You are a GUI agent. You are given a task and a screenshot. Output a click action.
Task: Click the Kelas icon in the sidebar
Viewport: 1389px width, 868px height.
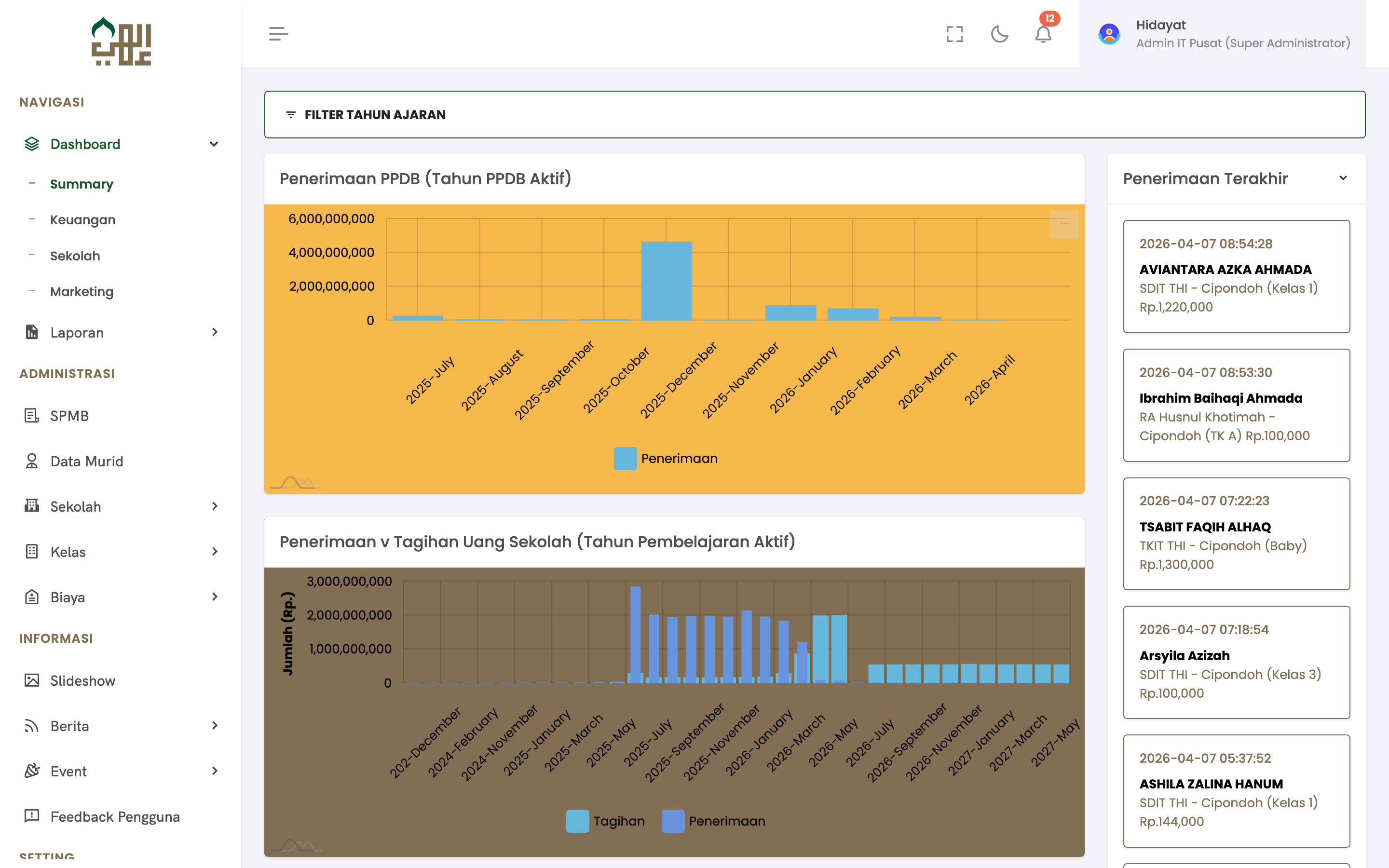tap(32, 552)
